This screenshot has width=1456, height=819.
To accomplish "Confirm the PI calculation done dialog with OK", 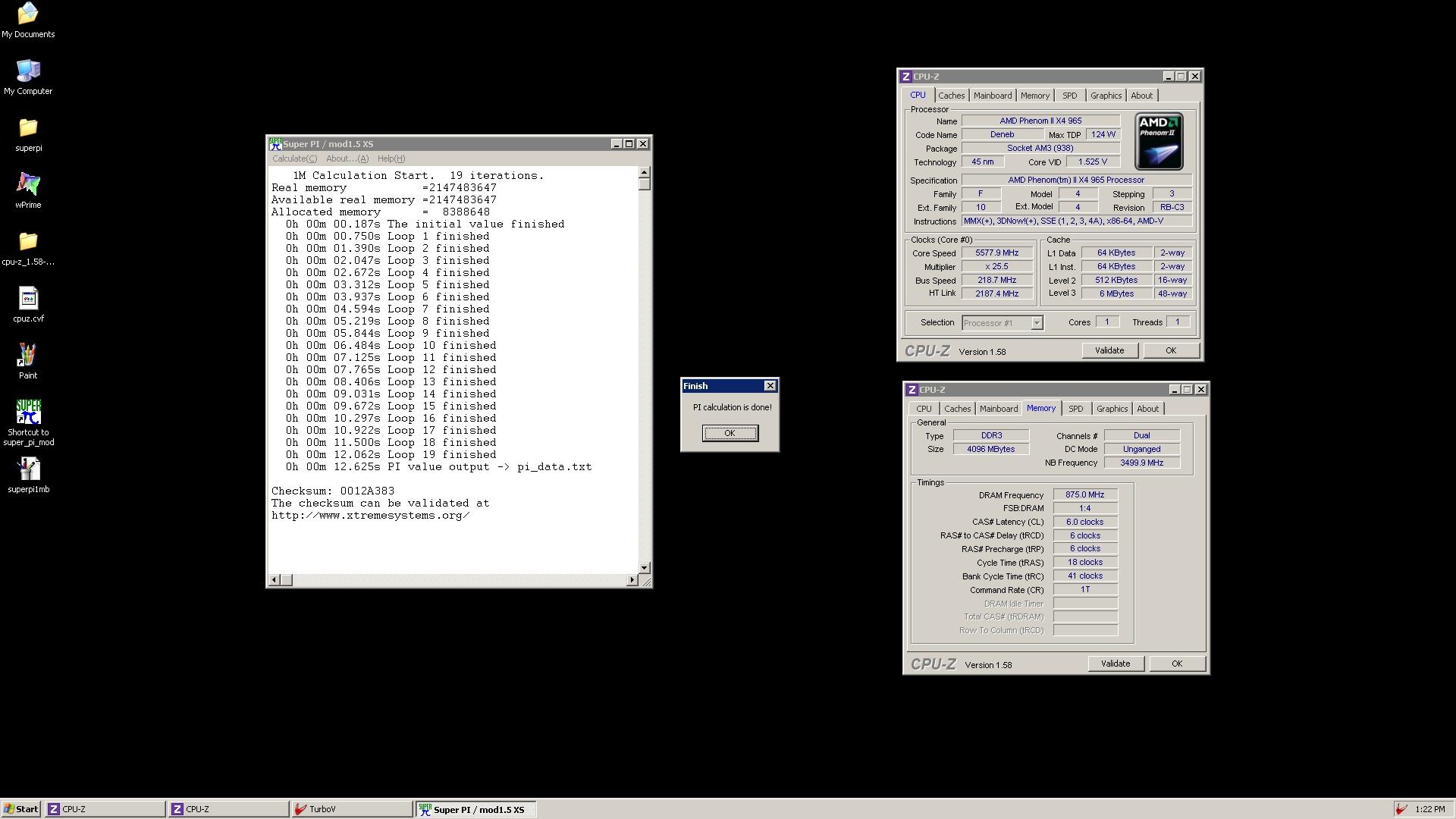I will tap(730, 433).
